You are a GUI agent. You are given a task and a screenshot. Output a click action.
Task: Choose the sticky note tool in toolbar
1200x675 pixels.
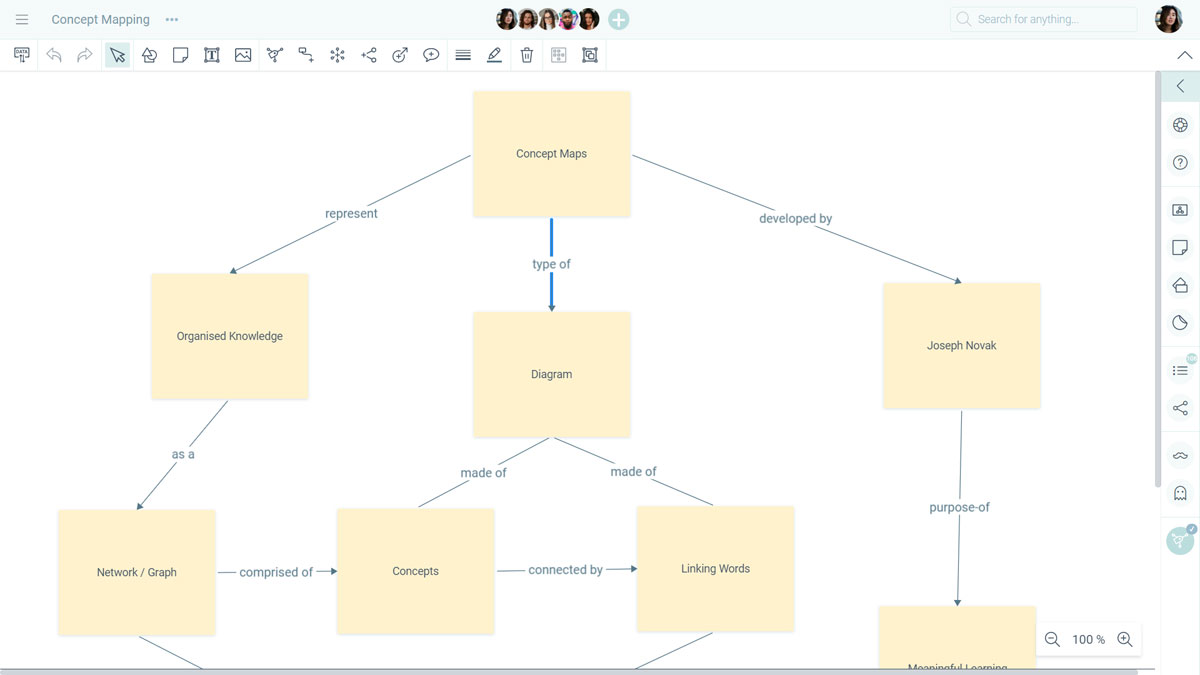[x=180, y=55]
